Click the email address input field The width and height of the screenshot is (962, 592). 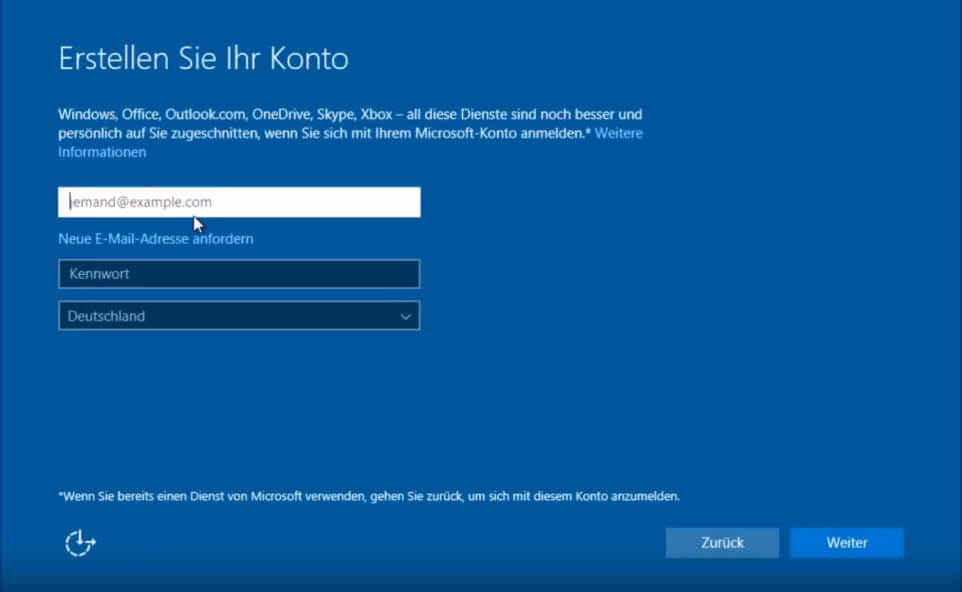pos(239,202)
